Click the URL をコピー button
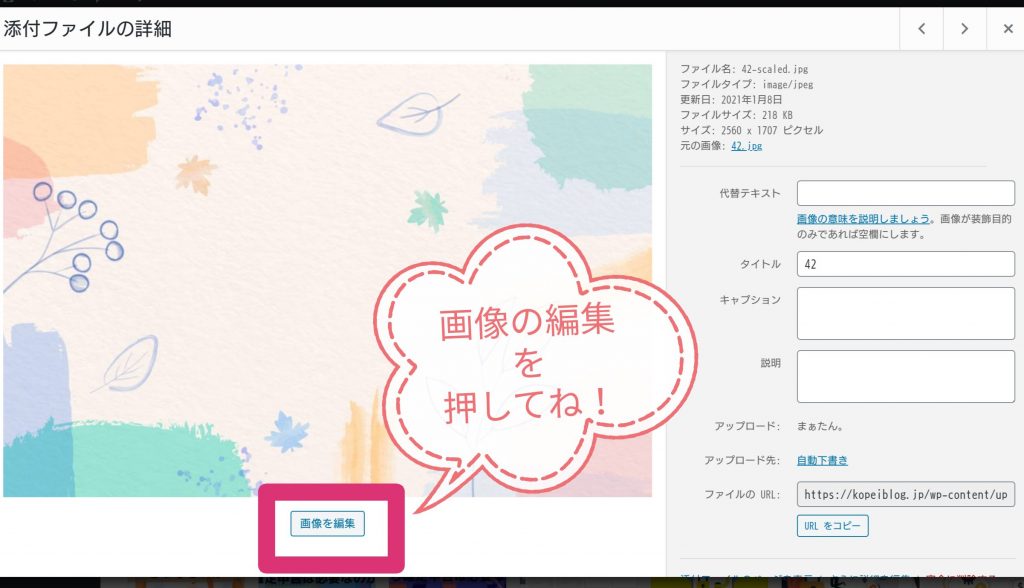Screen dimensions: 1024x588 [x=832, y=526]
